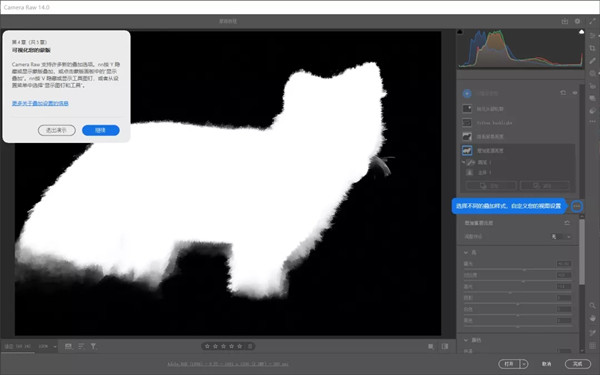Switch to single view icon at bottom
Viewport: 600px width, 375px height.
(431, 346)
